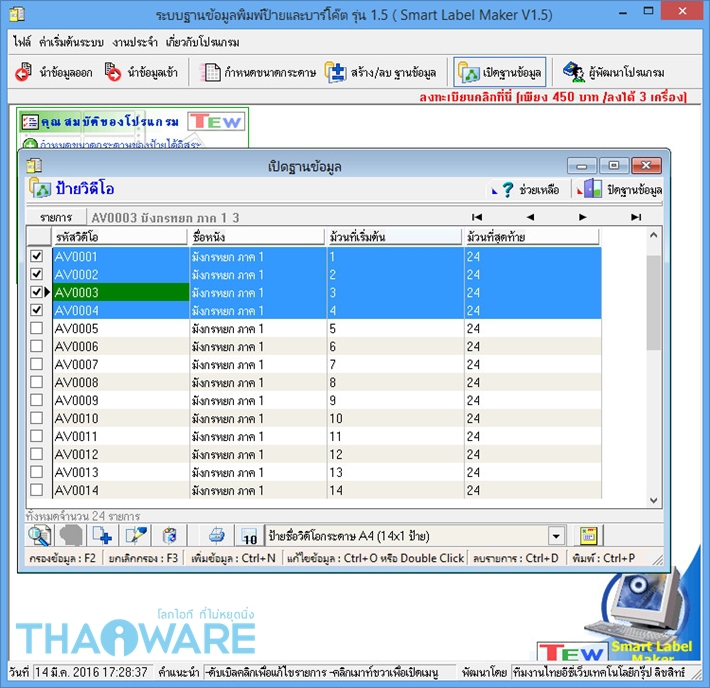
Task: Click the import data (นำข้อมูลเข้า) toolbar icon
Action: click(x=113, y=72)
